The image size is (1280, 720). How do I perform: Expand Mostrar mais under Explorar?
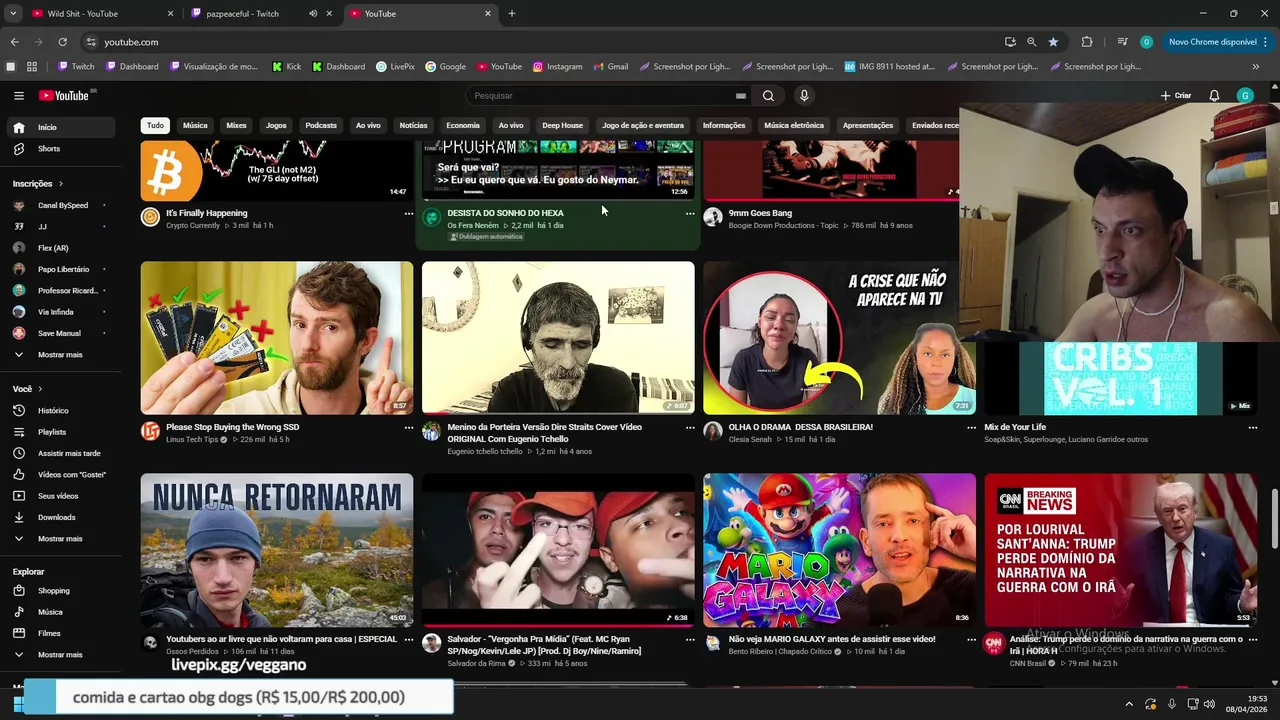pyautogui.click(x=58, y=655)
